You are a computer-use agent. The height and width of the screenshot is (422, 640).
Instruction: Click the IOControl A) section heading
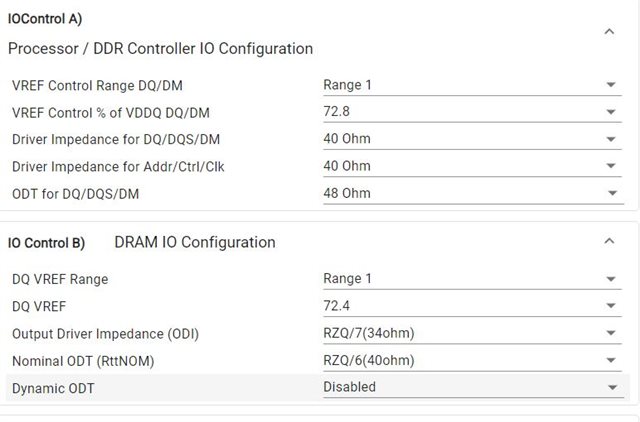(x=45, y=19)
